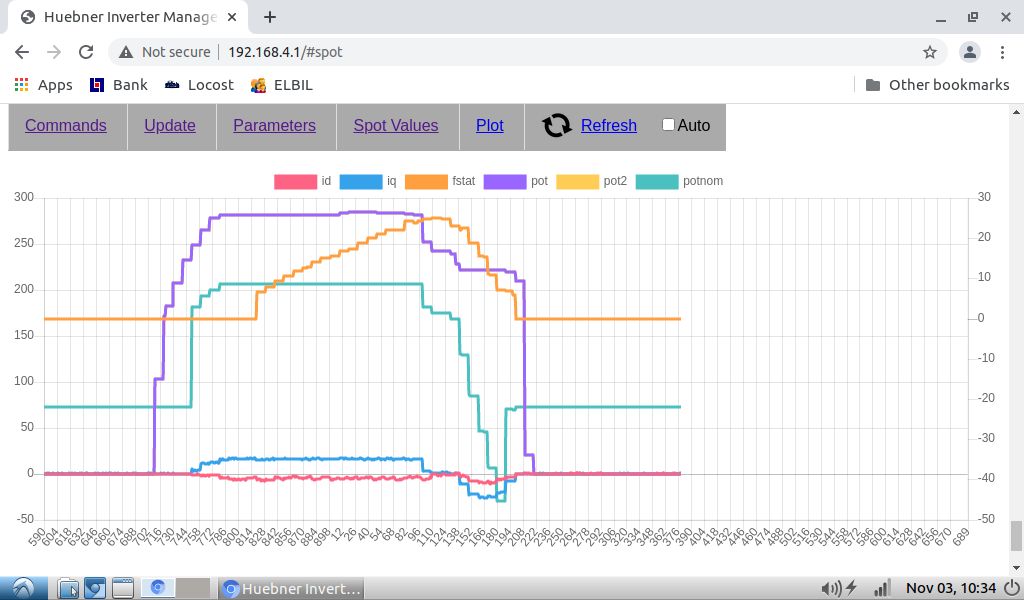Click the circular arrows refresh icon on the page
This screenshot has width=1024, height=600.
[556, 125]
